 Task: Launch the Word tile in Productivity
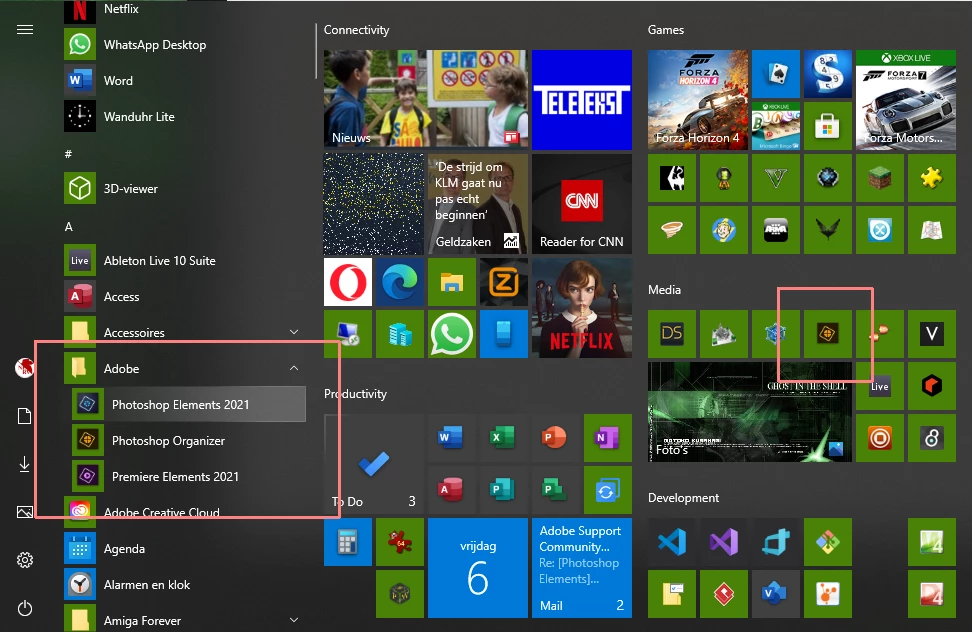click(452, 438)
